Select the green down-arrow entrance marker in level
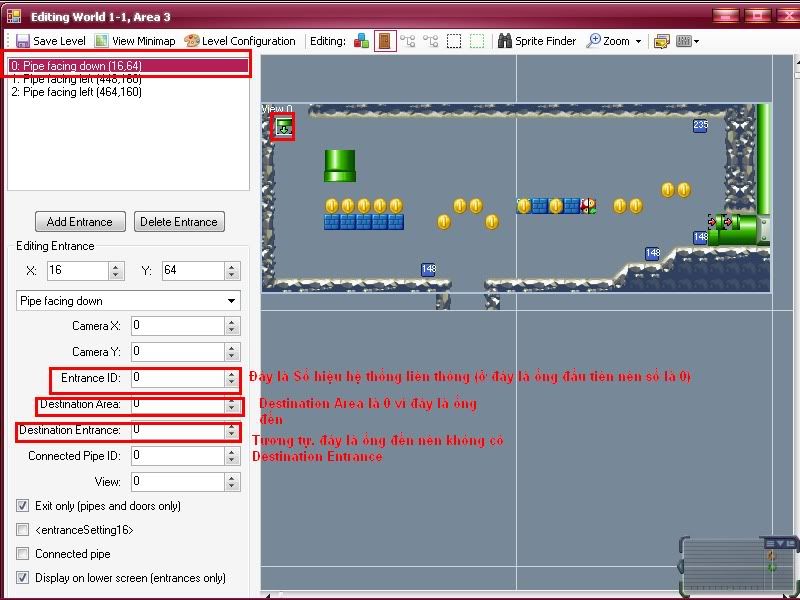This screenshot has height=600, width=800. point(284,127)
